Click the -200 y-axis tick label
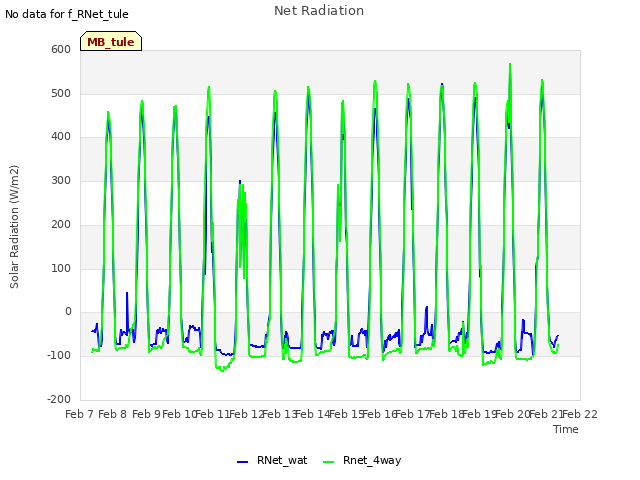The height and width of the screenshot is (480, 640). pos(59,399)
